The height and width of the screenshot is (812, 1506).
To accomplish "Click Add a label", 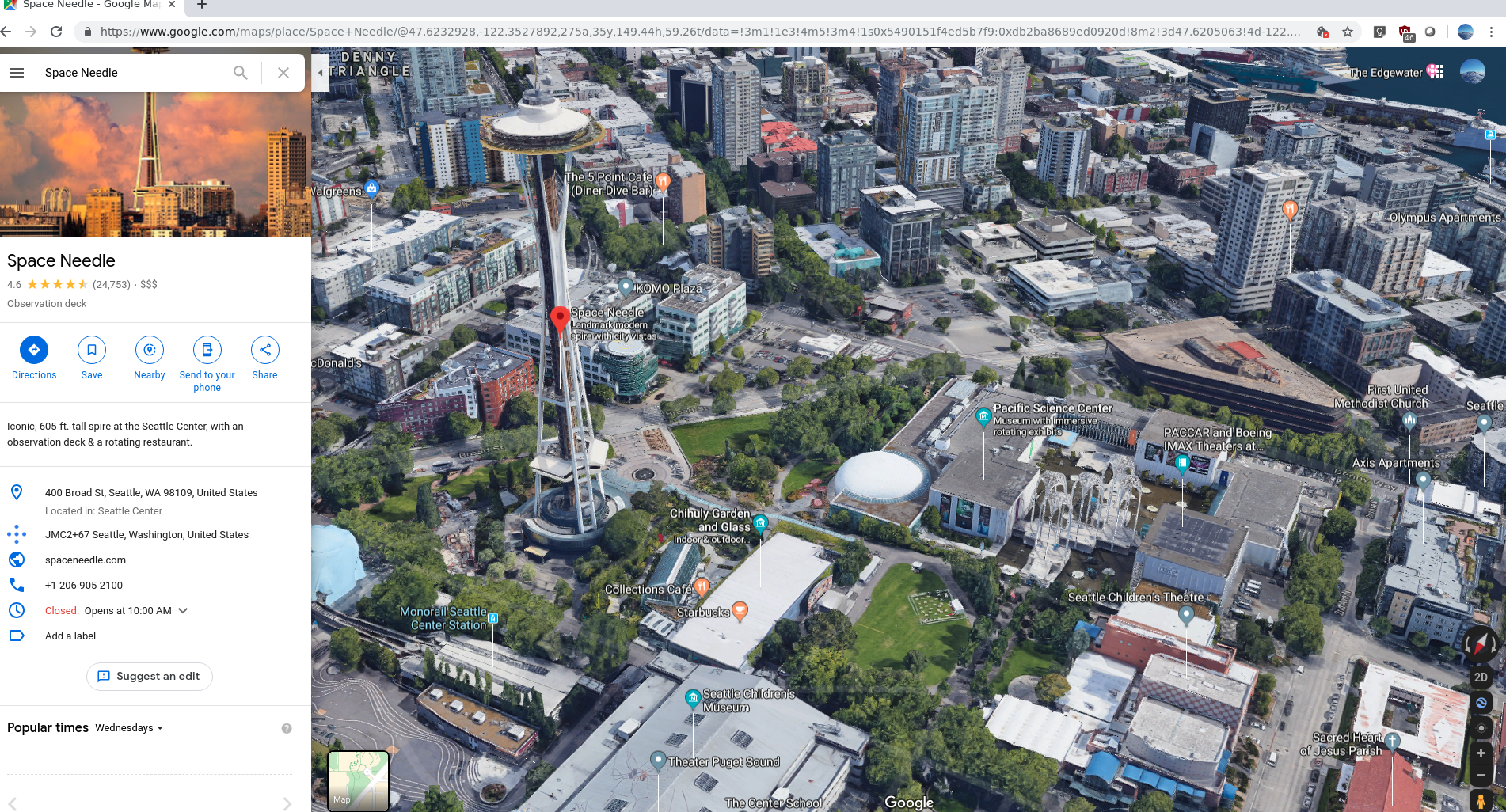I will pos(70,636).
